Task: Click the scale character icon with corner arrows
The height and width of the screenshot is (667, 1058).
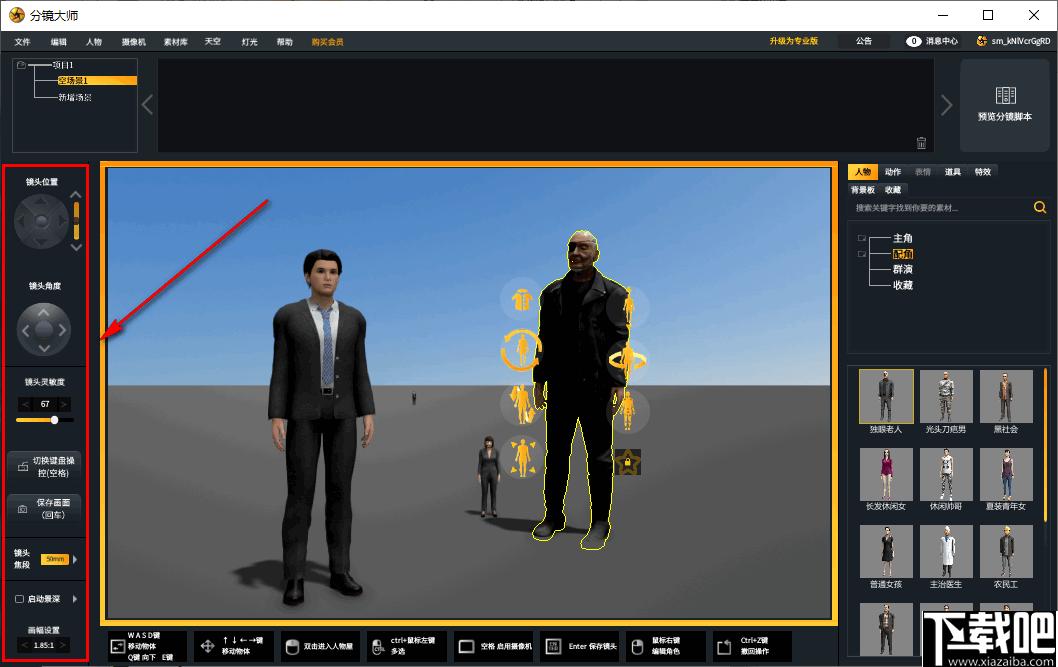Action: tap(521, 458)
